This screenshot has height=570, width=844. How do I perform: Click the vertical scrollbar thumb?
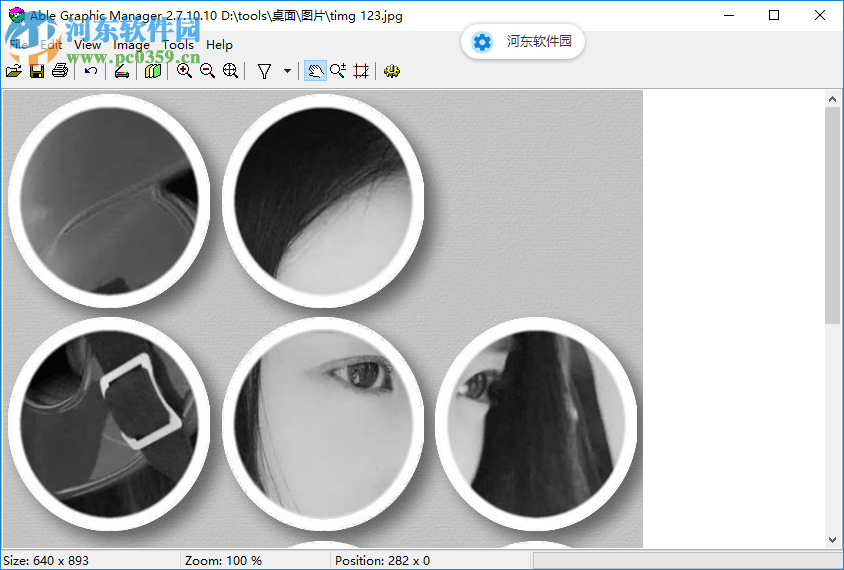(832, 215)
